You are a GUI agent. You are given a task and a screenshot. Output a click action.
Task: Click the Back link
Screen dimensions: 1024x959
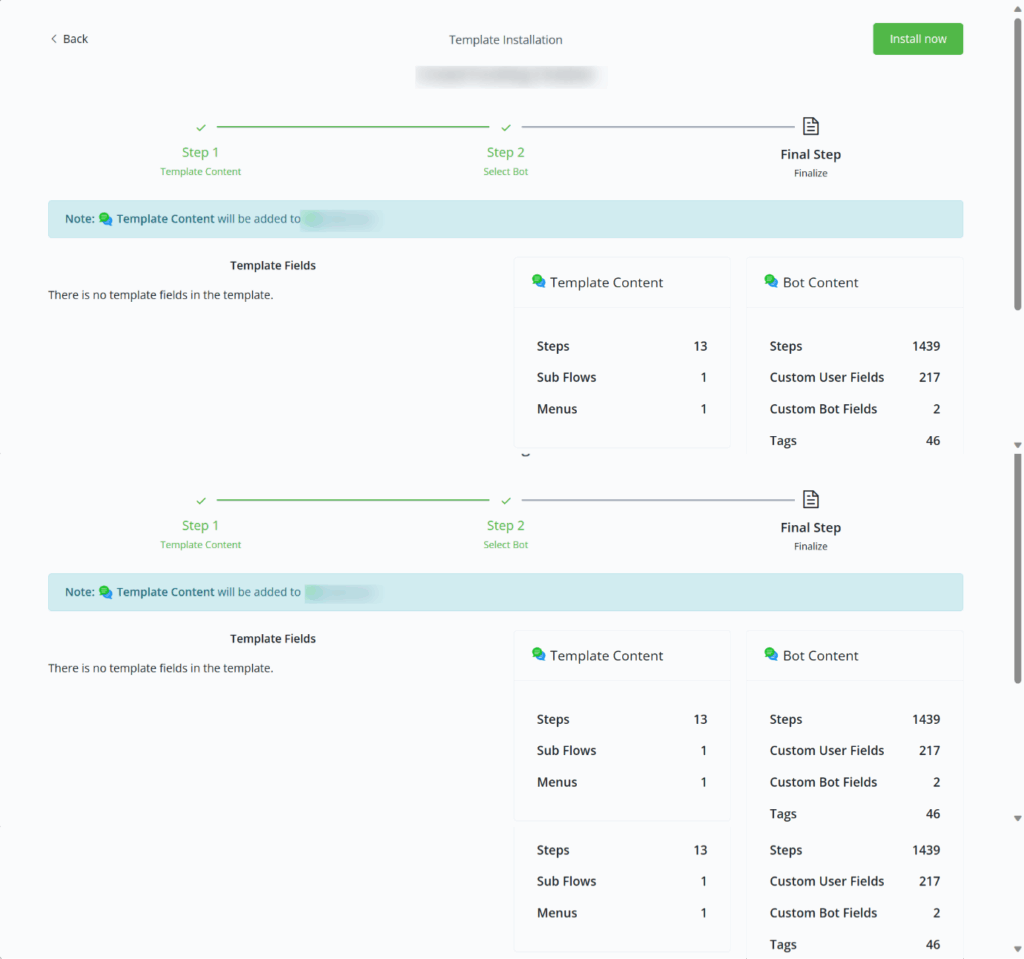pyautogui.click(x=75, y=39)
